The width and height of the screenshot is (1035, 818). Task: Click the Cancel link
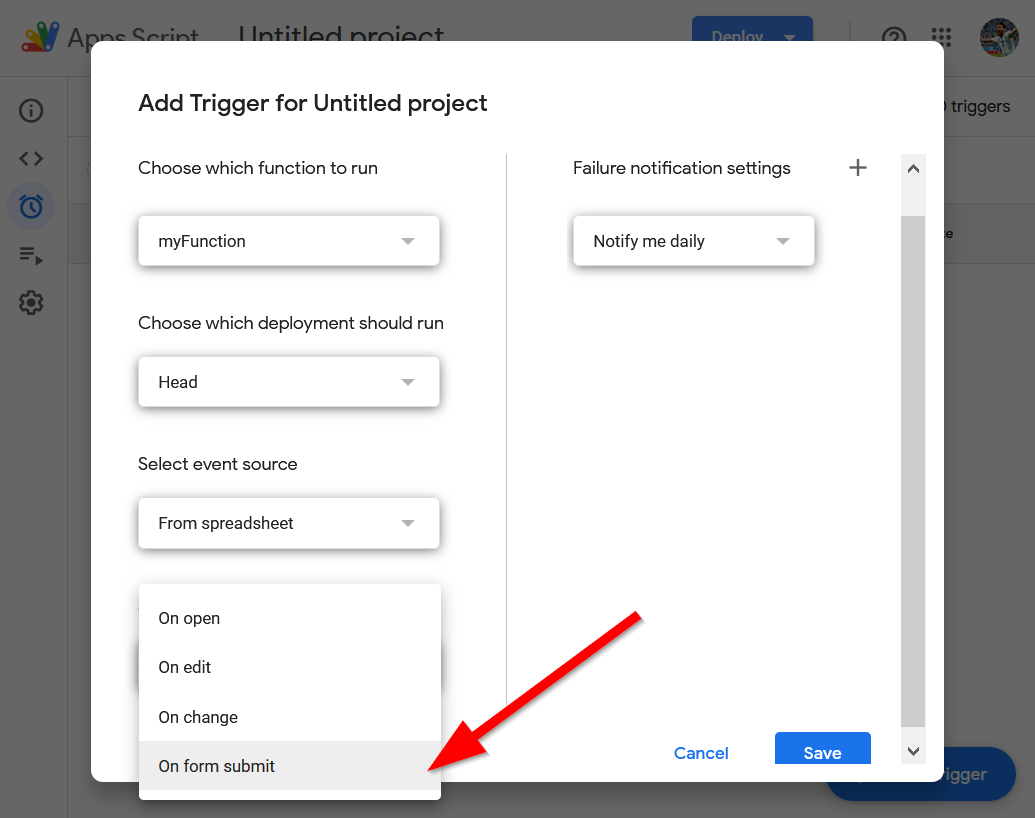[701, 753]
